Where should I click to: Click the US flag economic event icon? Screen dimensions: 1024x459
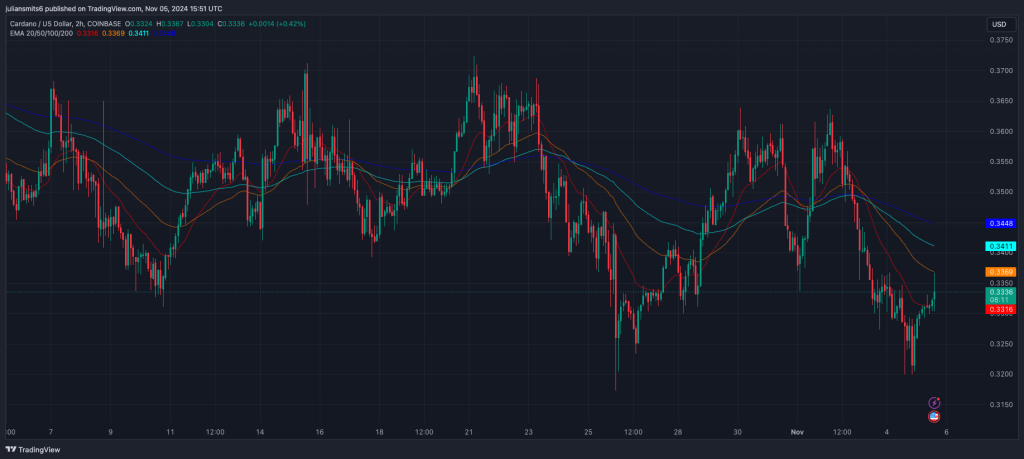(x=935, y=417)
